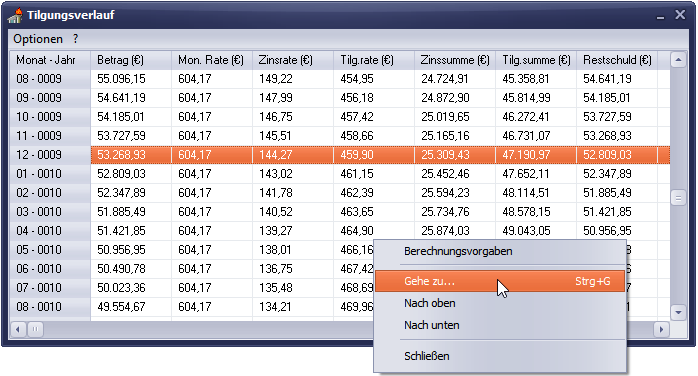Click the Tilg.summe cell 48.578,15
This screenshot has width=698, height=376.
(x=536, y=212)
